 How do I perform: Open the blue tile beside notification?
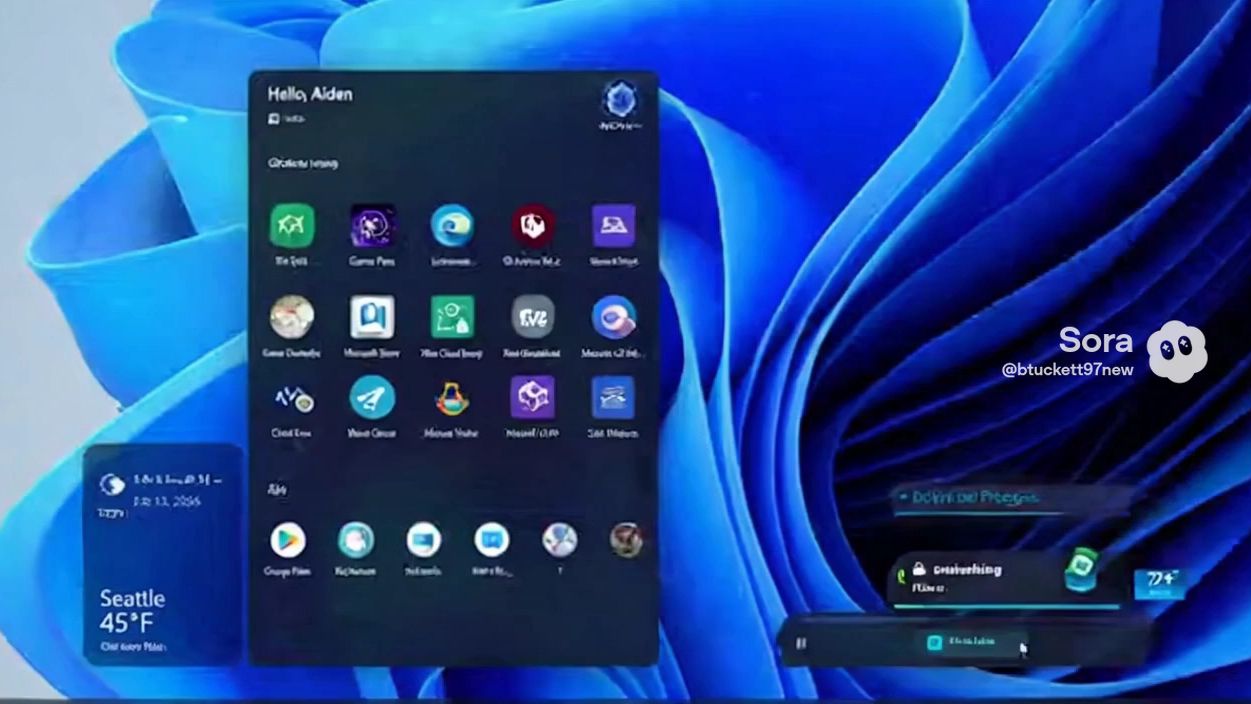[1159, 583]
